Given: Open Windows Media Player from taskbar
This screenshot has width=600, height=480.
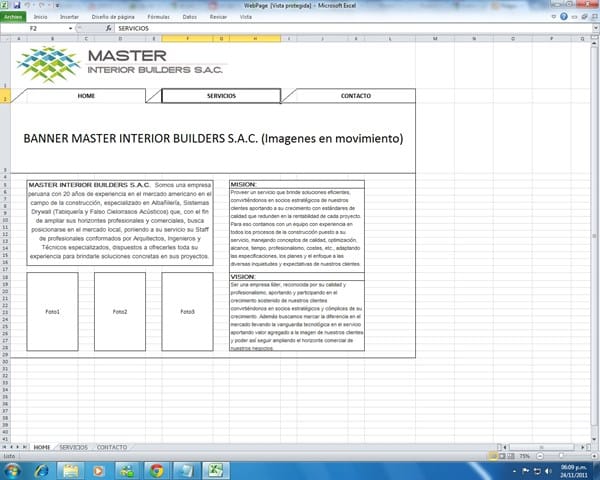Looking at the screenshot, I should click(99, 470).
